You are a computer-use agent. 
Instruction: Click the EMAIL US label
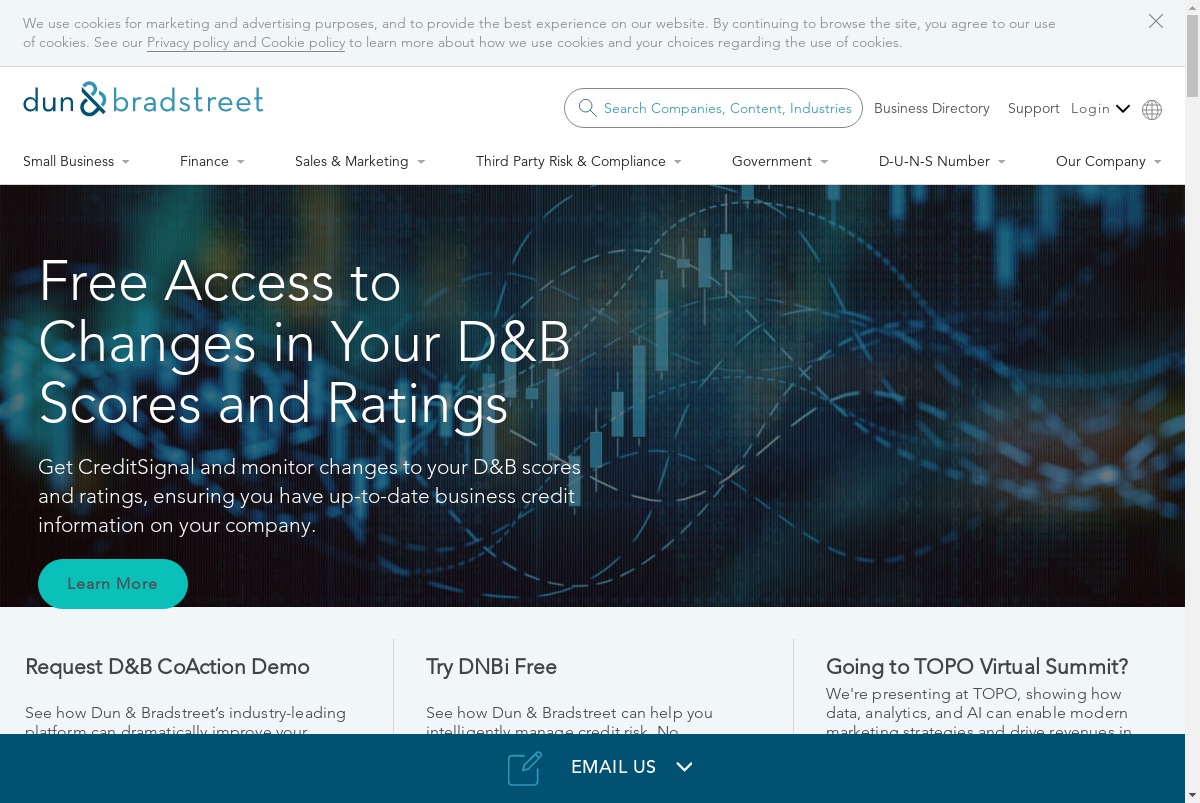tap(613, 767)
